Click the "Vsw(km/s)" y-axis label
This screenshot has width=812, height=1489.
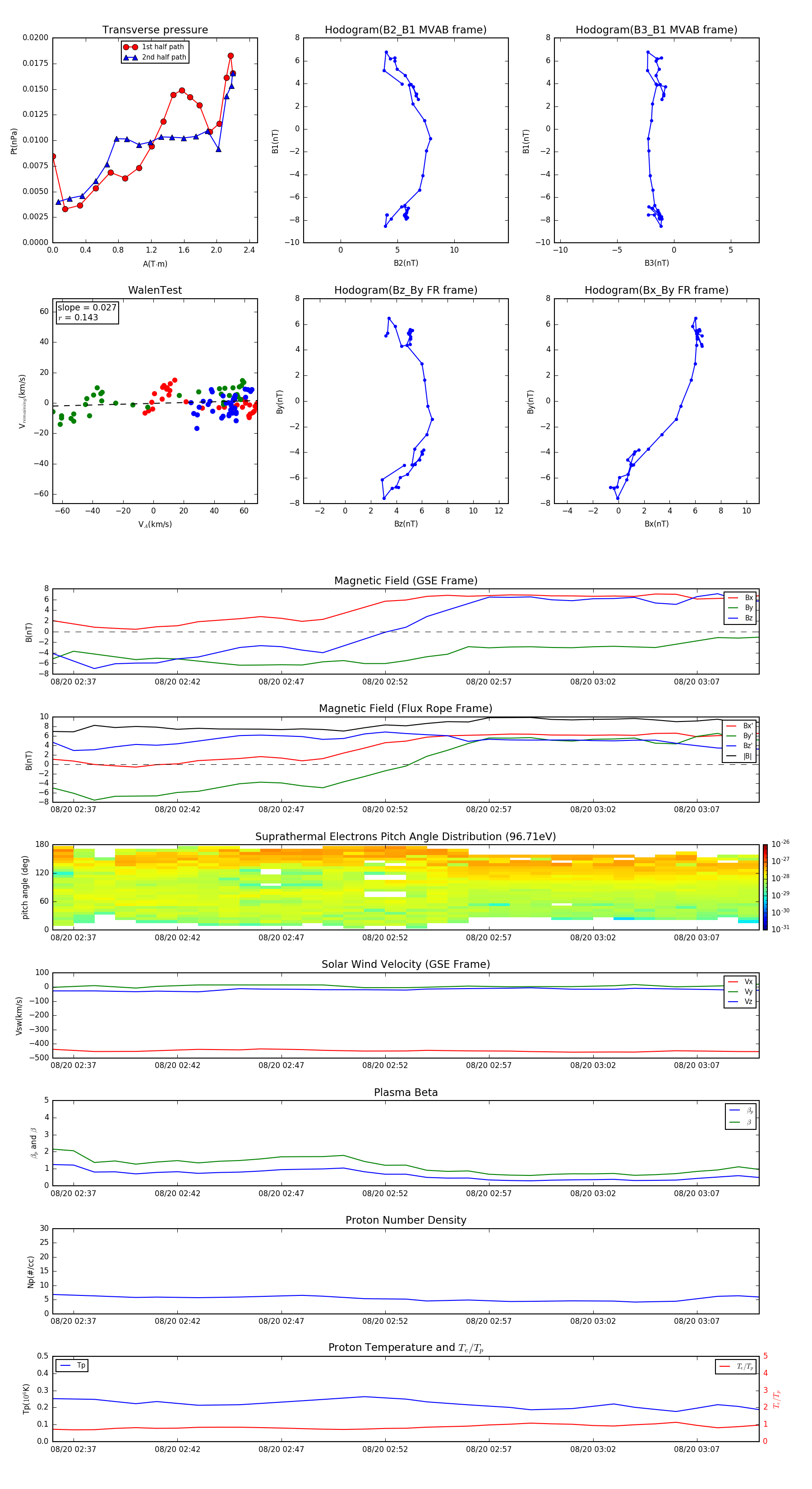coord(19,1016)
